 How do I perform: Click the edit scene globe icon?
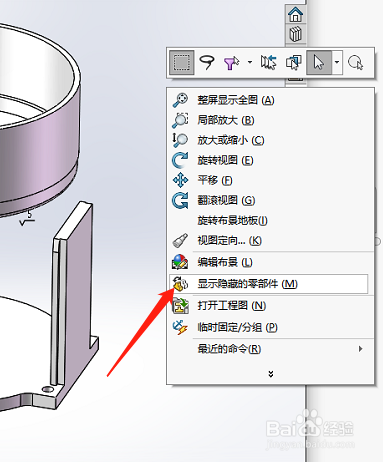[x=180, y=262]
